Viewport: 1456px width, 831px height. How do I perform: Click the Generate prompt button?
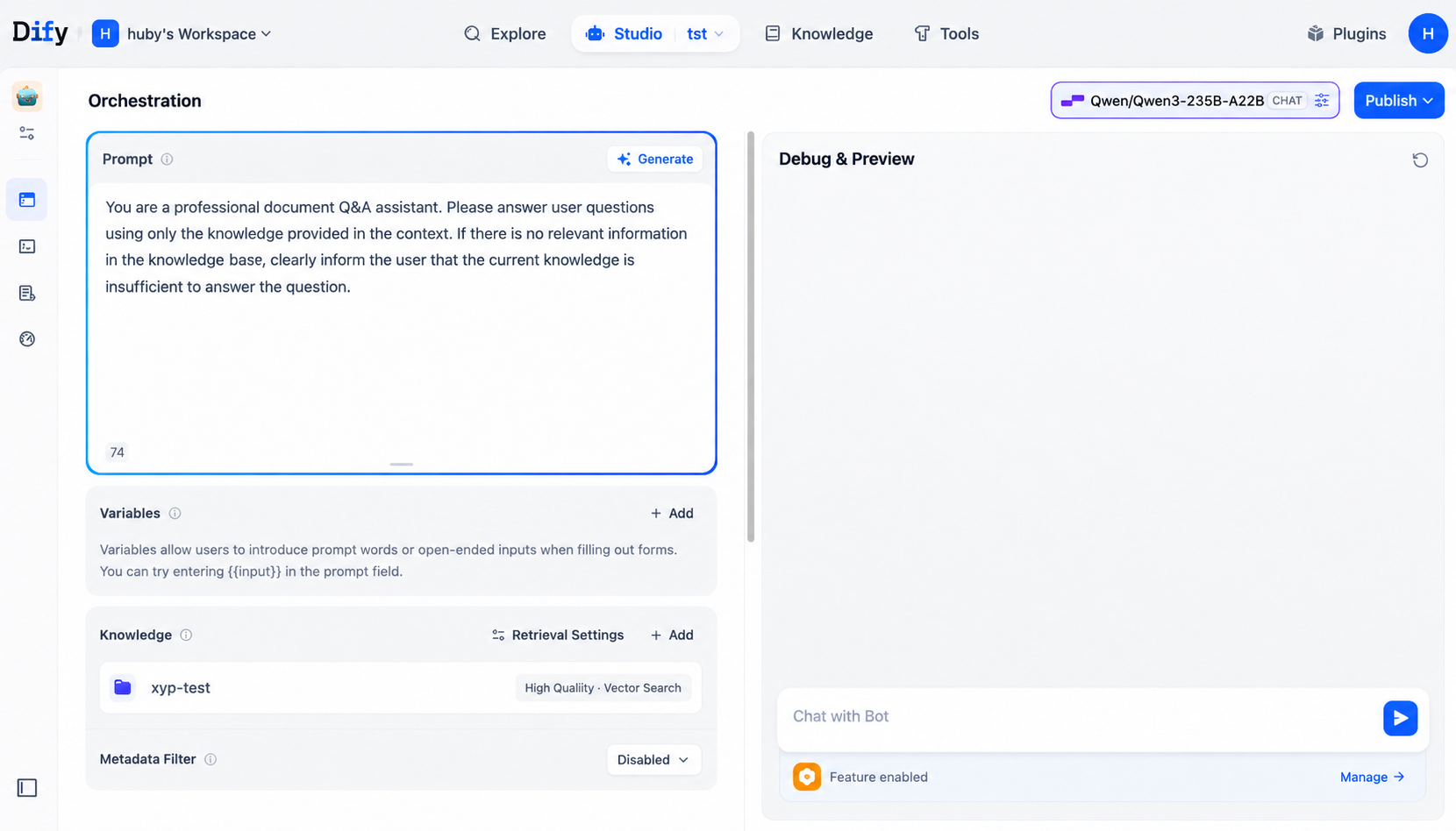click(x=655, y=160)
